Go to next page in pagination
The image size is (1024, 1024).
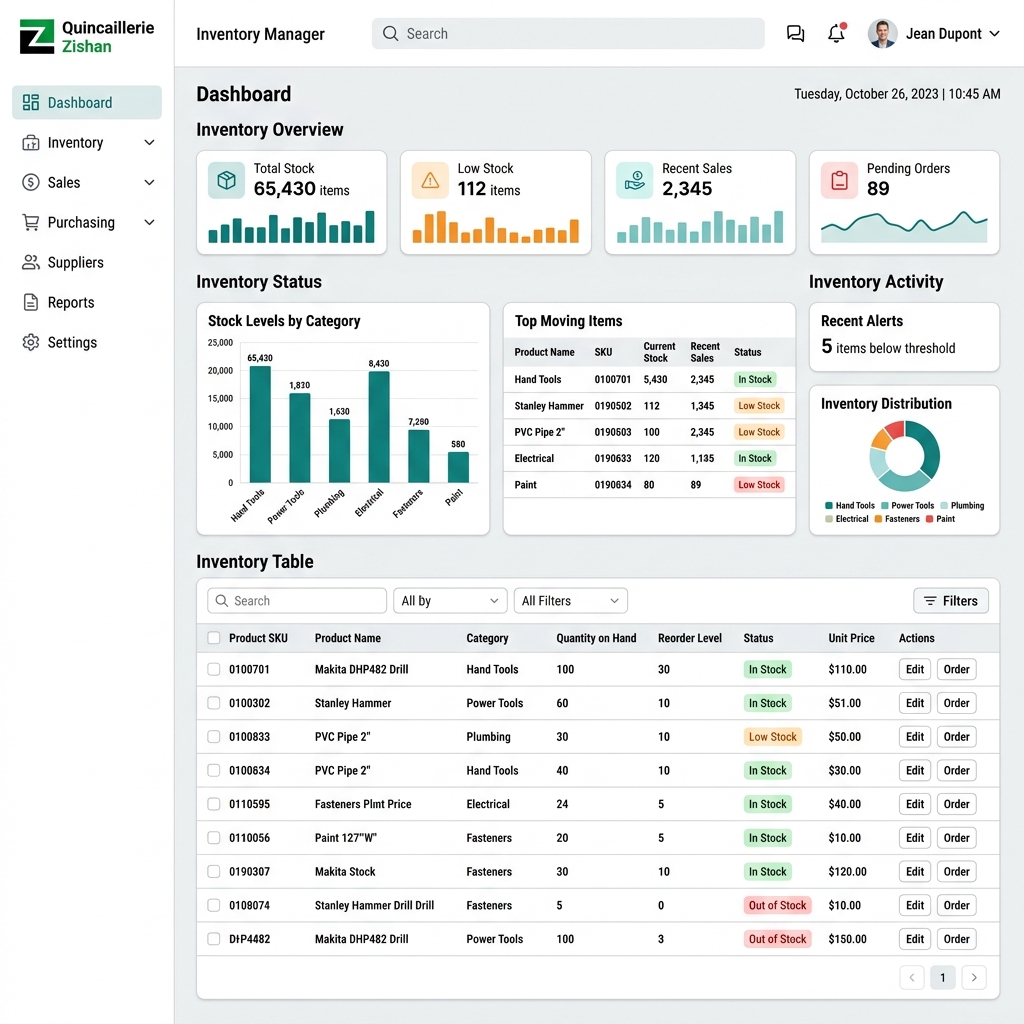click(x=974, y=978)
